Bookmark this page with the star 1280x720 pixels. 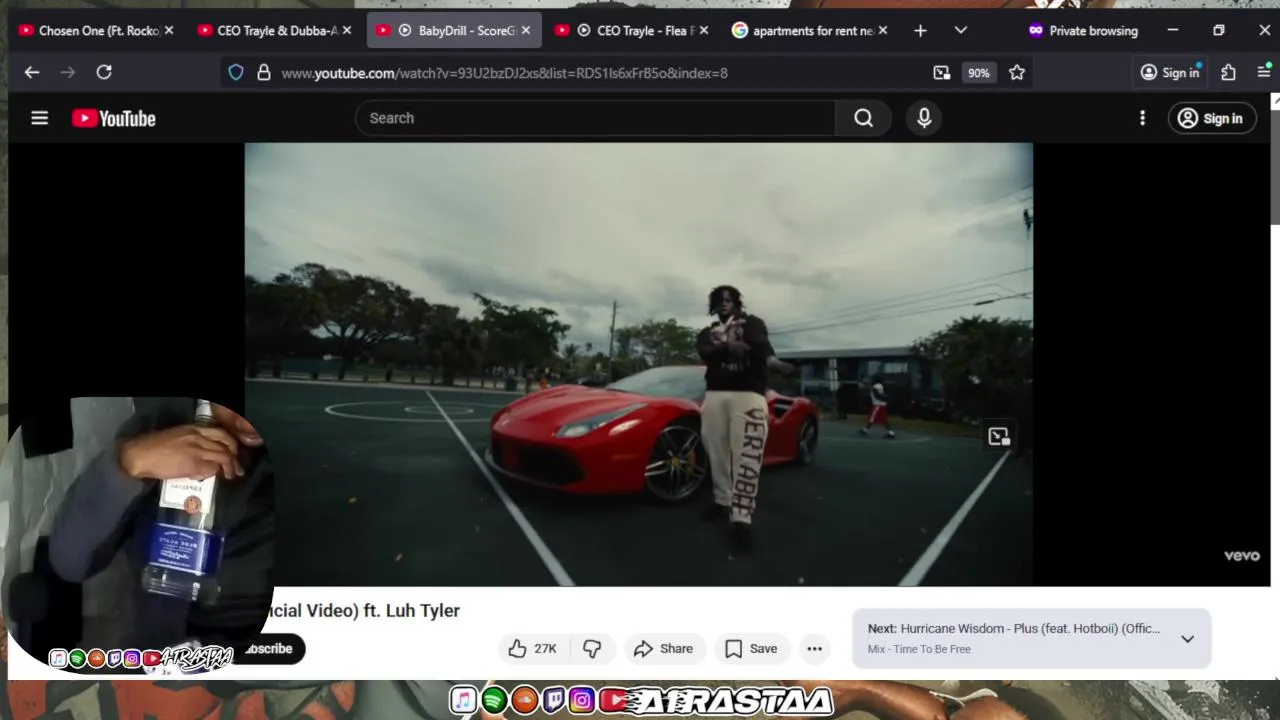pyautogui.click(x=1017, y=72)
